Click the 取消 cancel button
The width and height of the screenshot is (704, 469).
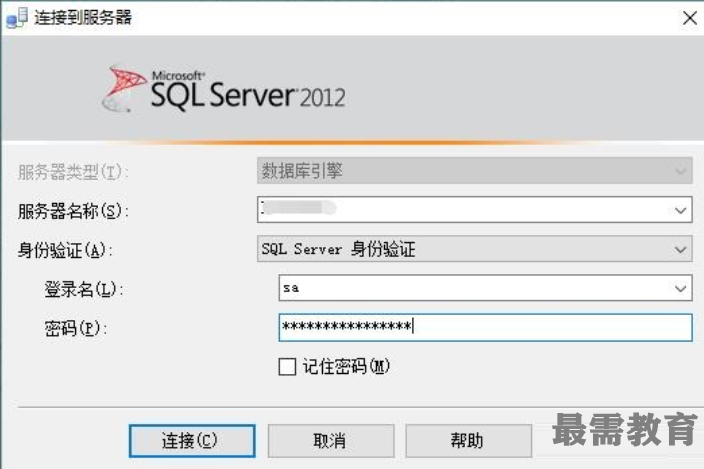click(x=331, y=441)
